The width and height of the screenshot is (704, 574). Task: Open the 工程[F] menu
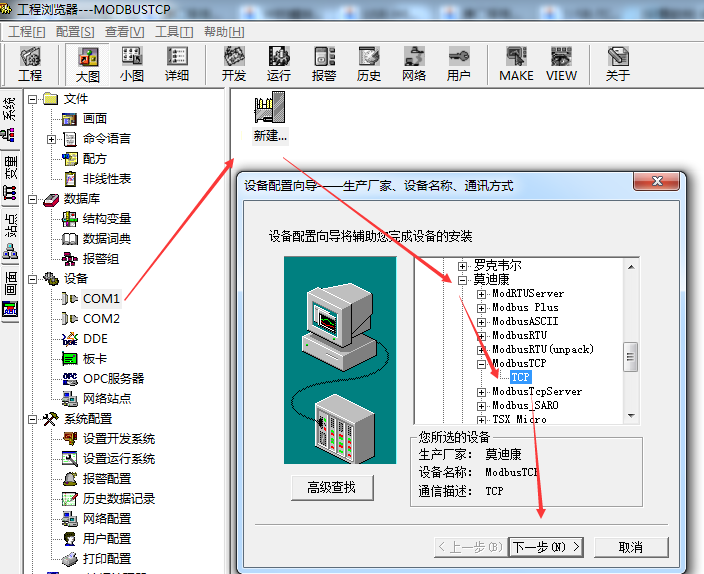26,32
